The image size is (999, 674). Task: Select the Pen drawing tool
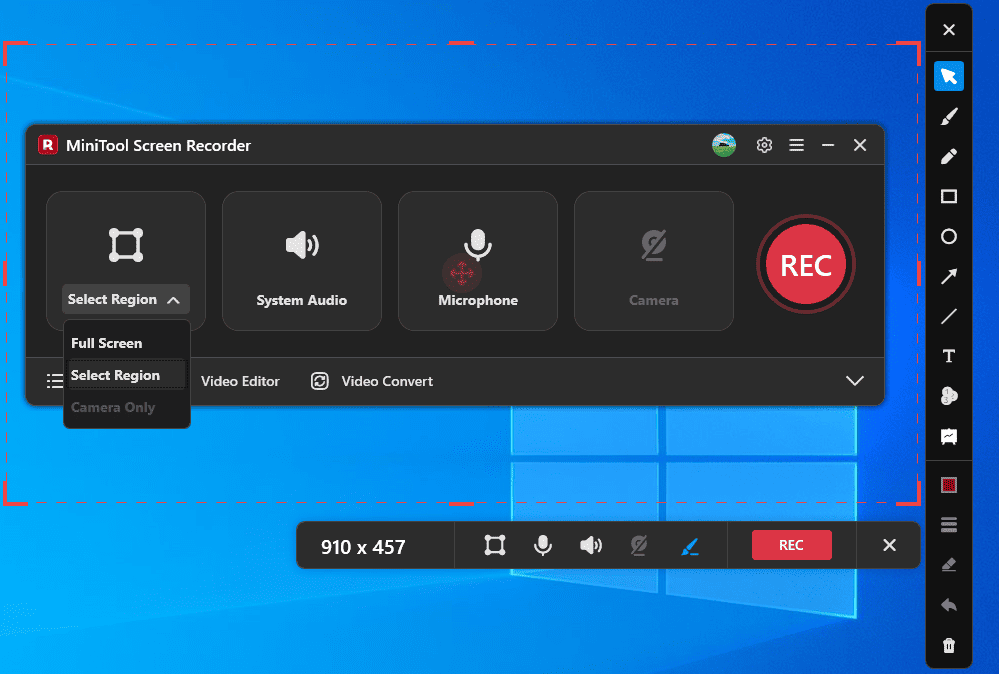coord(948,156)
